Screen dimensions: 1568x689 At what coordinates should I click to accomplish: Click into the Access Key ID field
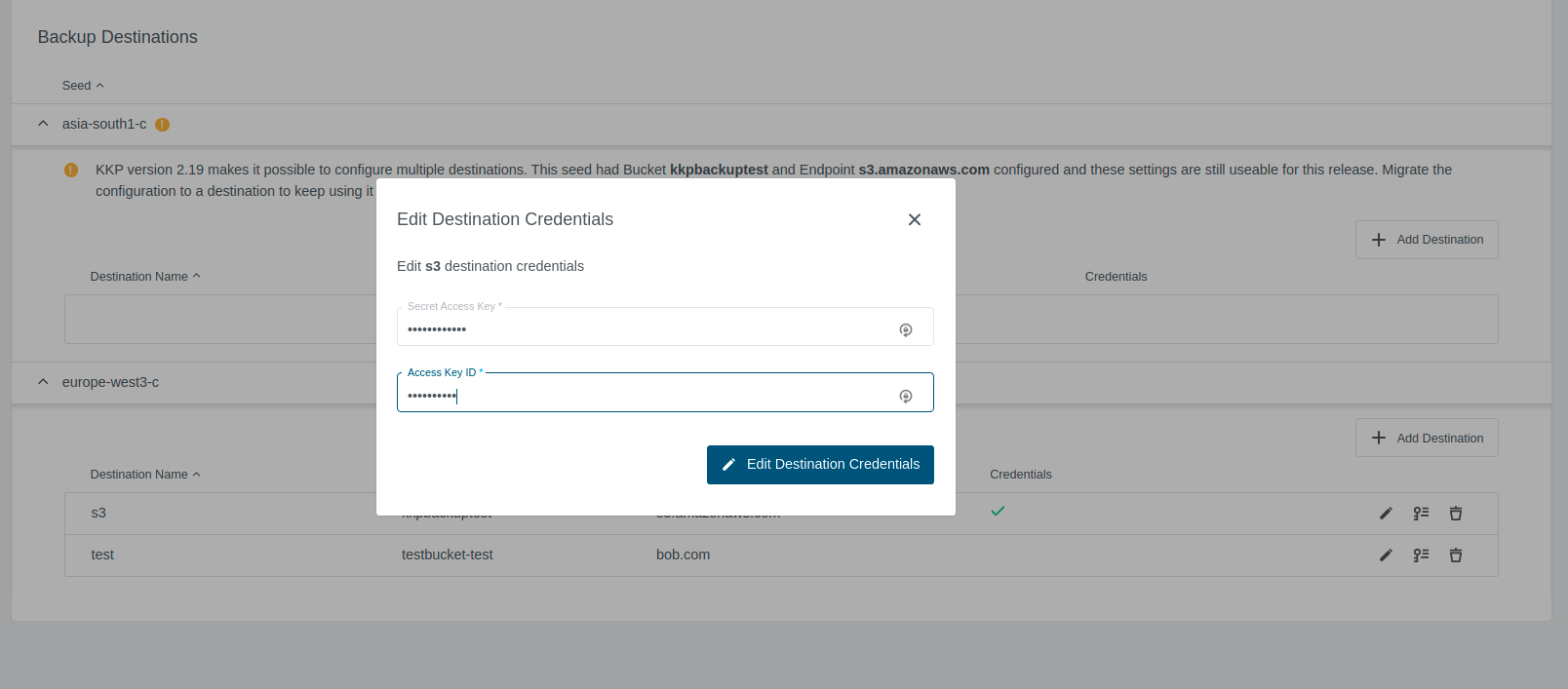(644, 396)
